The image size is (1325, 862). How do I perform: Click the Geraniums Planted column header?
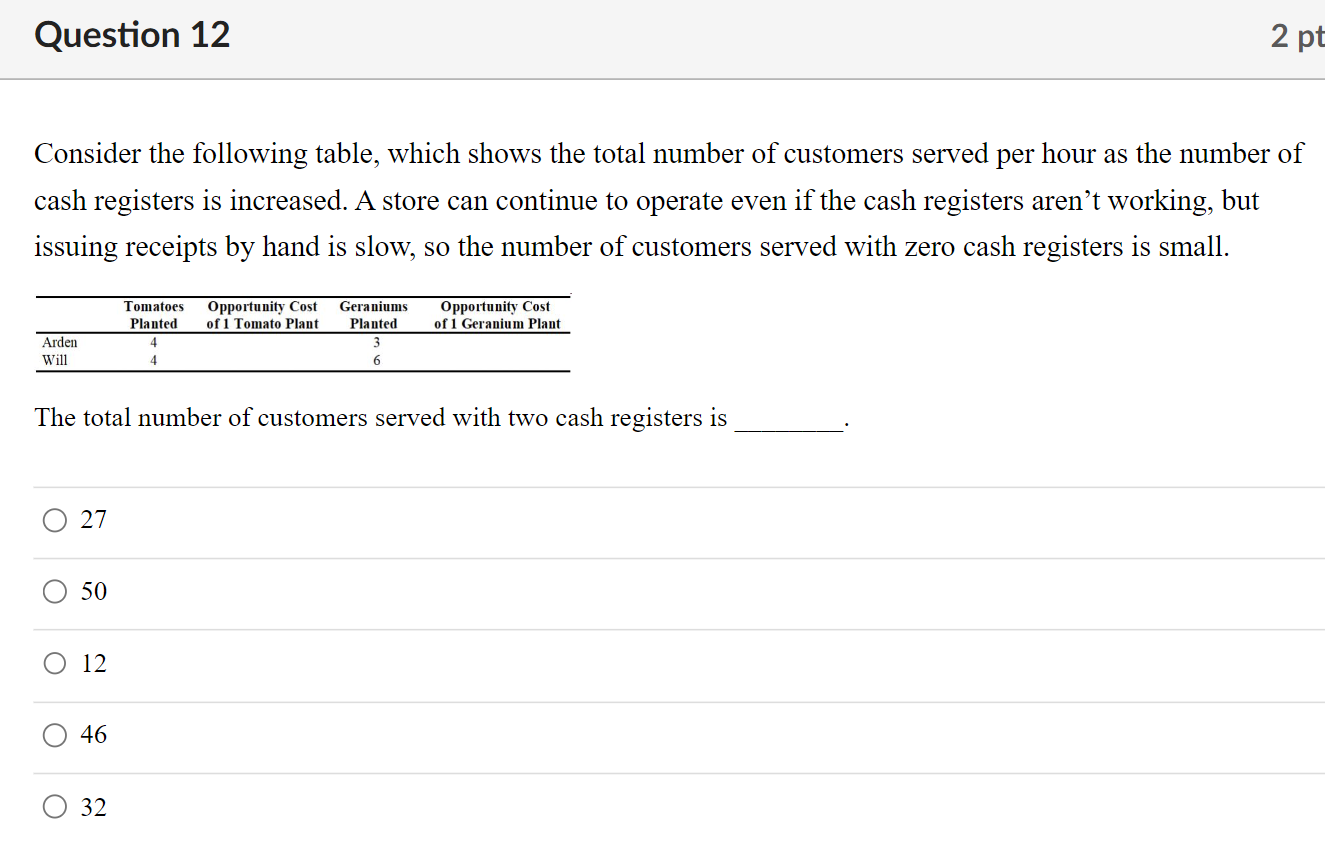point(373,315)
